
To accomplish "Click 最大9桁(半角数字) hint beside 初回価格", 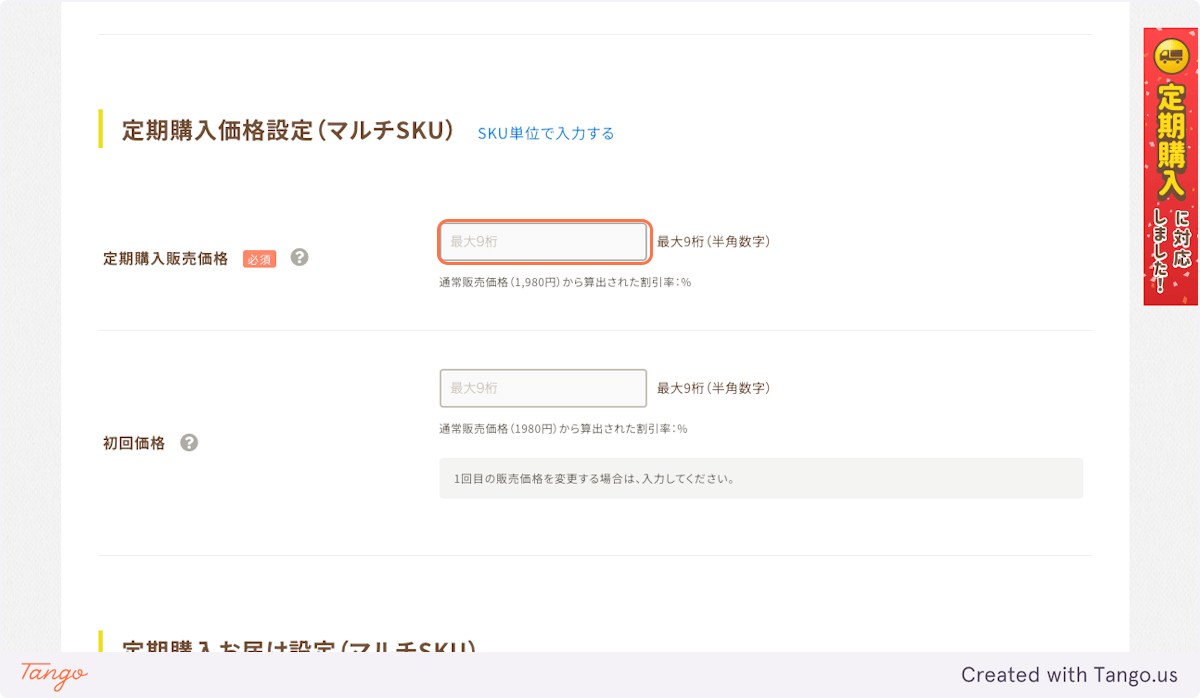I will pos(713,388).
